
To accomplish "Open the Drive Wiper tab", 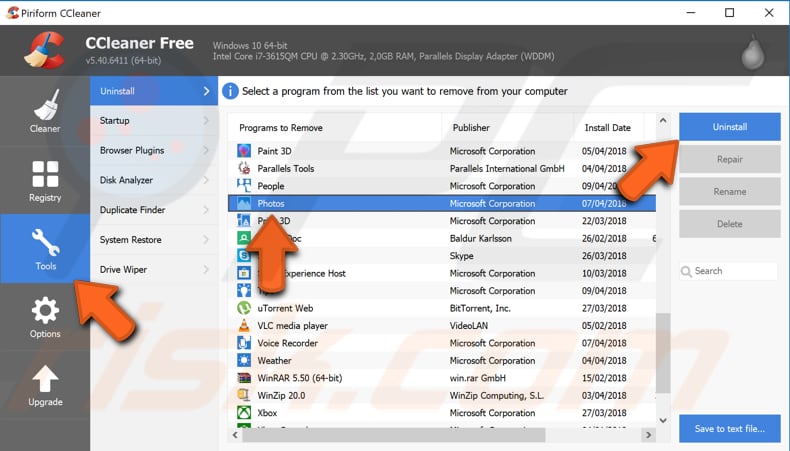I will 154,269.
